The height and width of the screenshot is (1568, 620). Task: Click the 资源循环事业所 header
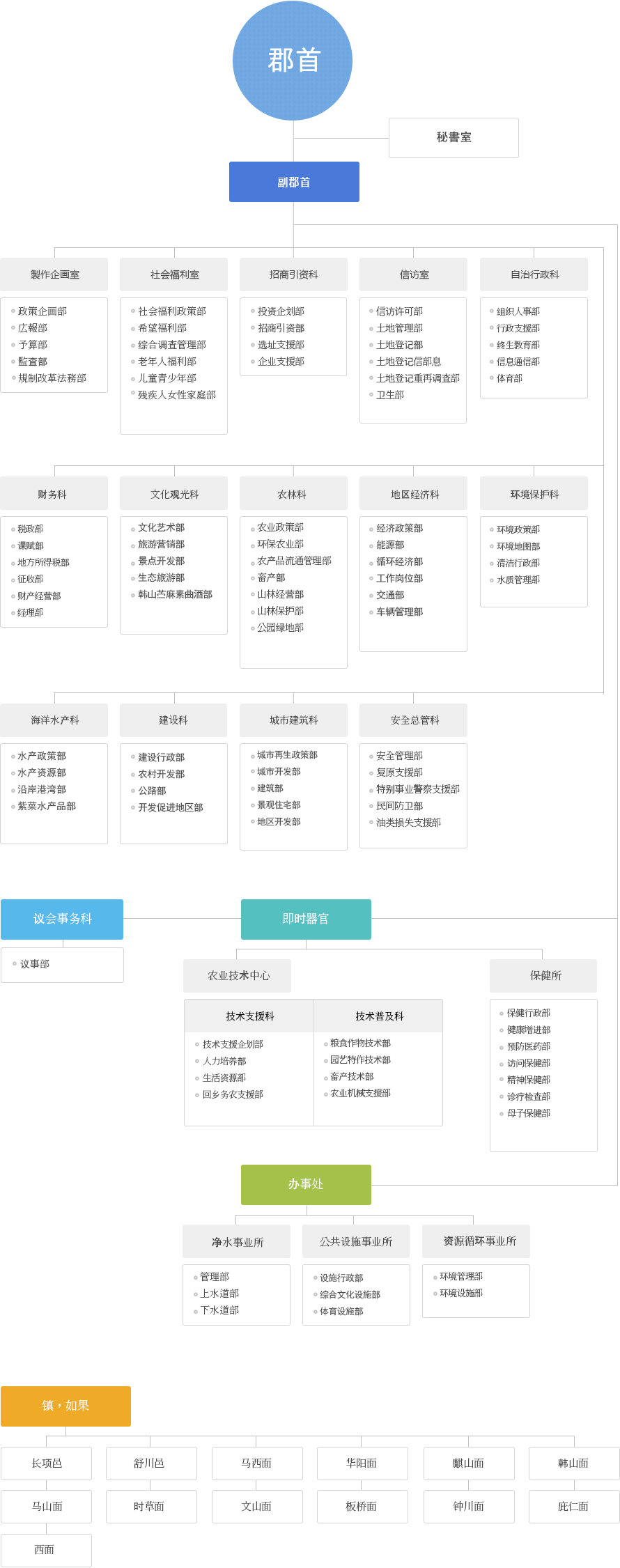click(479, 1241)
